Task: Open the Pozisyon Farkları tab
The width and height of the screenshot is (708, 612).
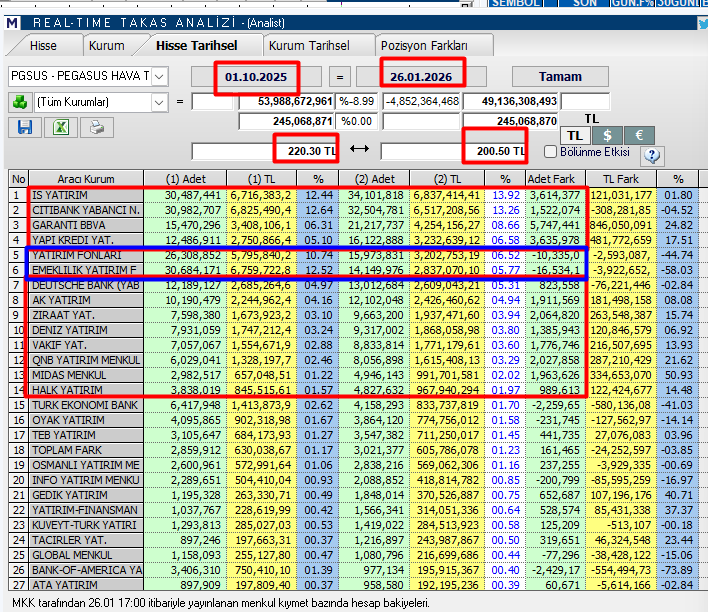Action: 424,46
